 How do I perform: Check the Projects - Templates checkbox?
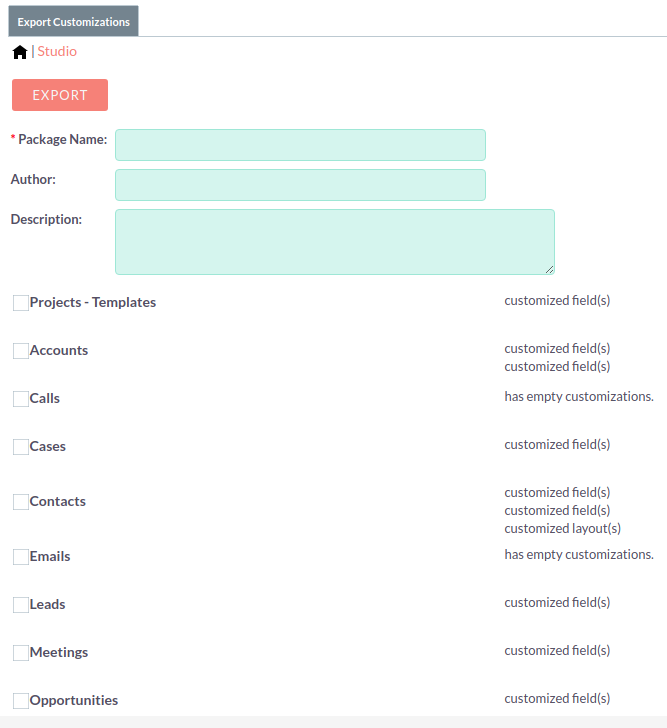click(21, 303)
